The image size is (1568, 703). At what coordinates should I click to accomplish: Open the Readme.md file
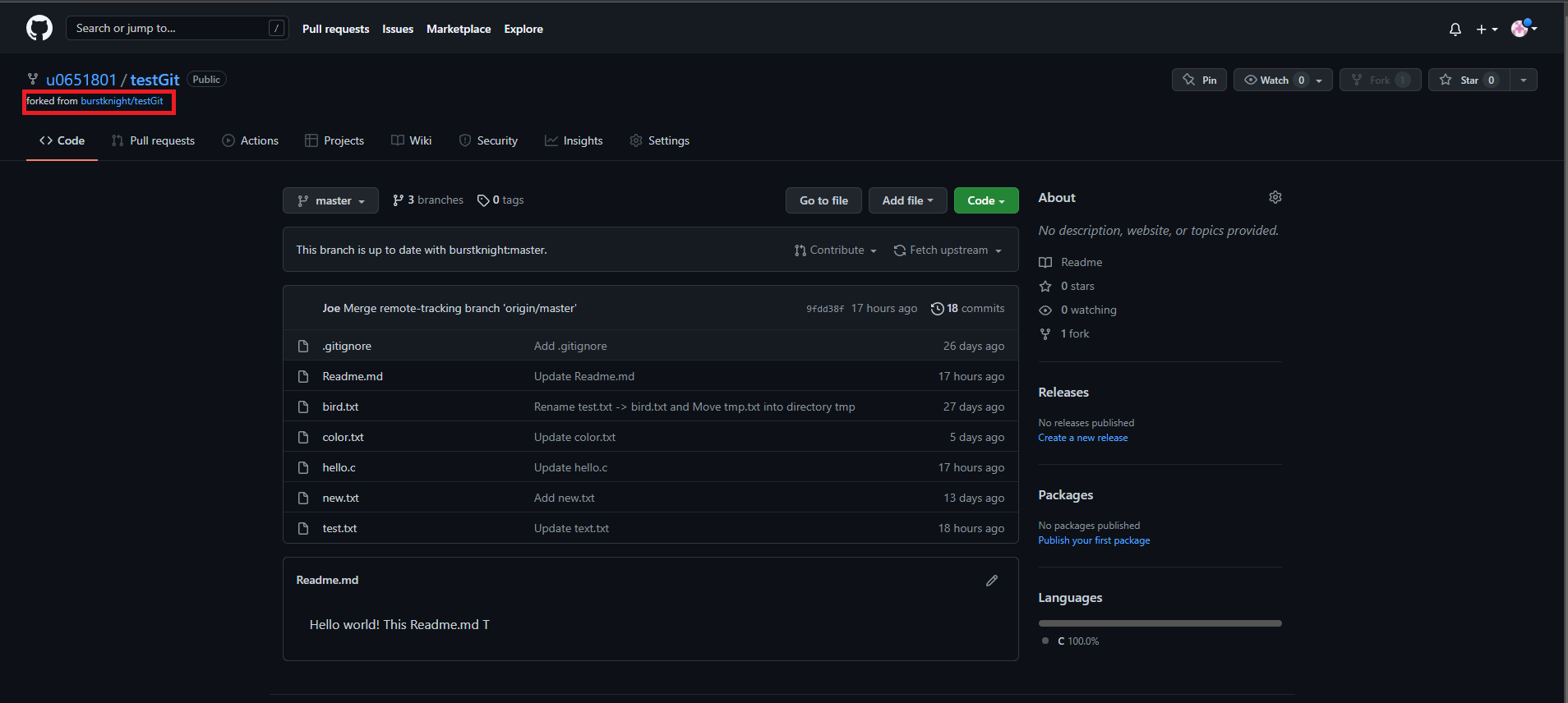[353, 376]
